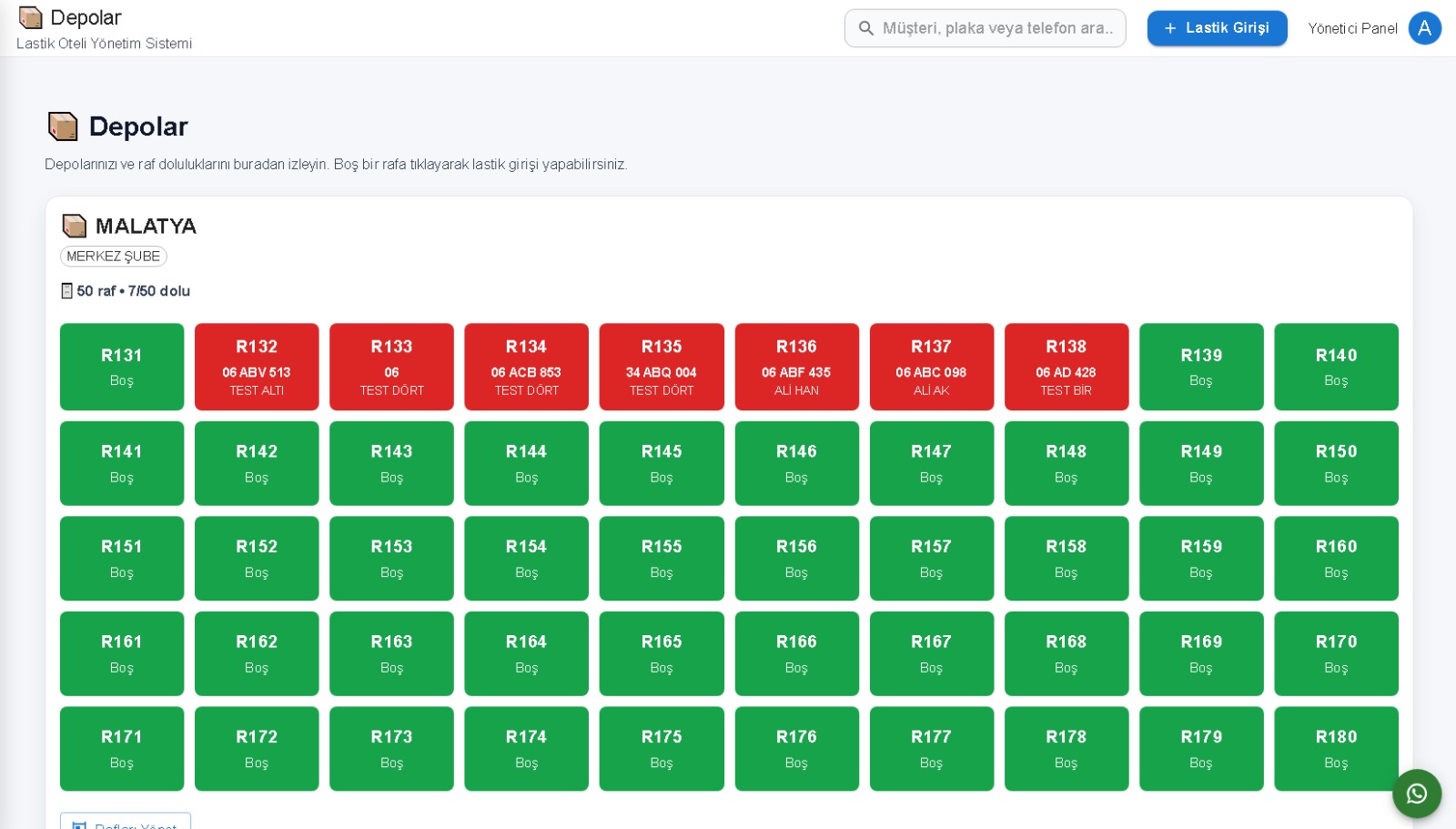This screenshot has height=829, width=1456.
Task: Click the Depolar box logo icon in header
Action: point(31,17)
